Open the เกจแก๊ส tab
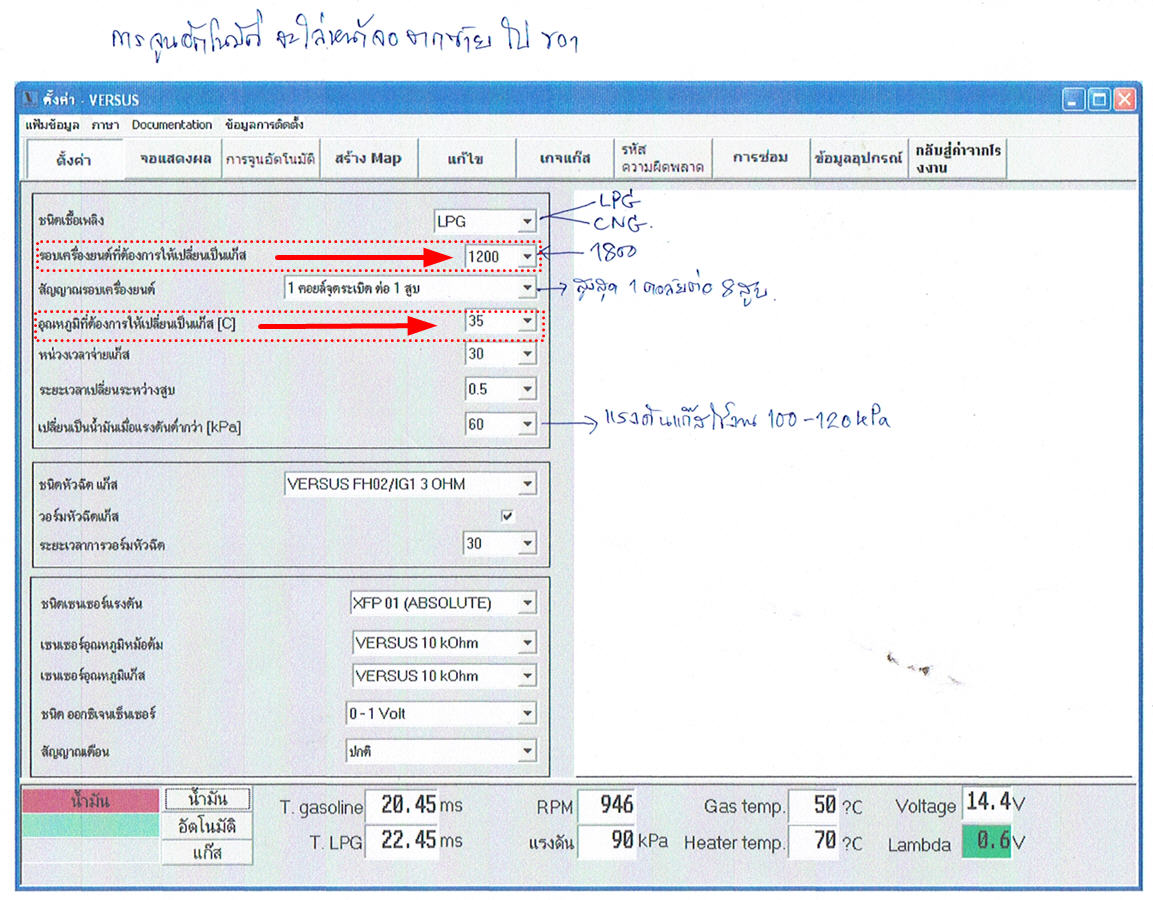This screenshot has width=1153, height=900. [565, 159]
